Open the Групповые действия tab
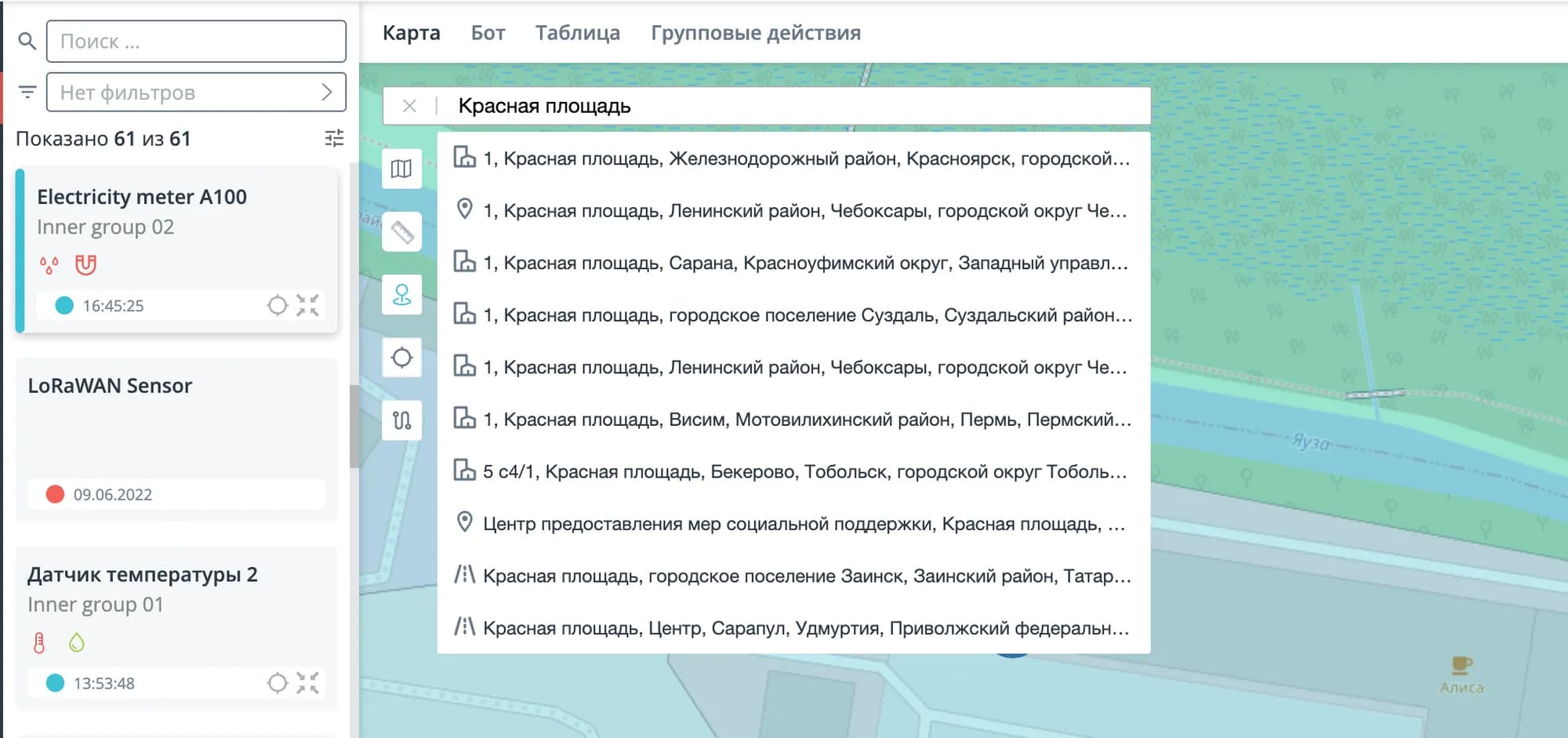 [x=755, y=33]
